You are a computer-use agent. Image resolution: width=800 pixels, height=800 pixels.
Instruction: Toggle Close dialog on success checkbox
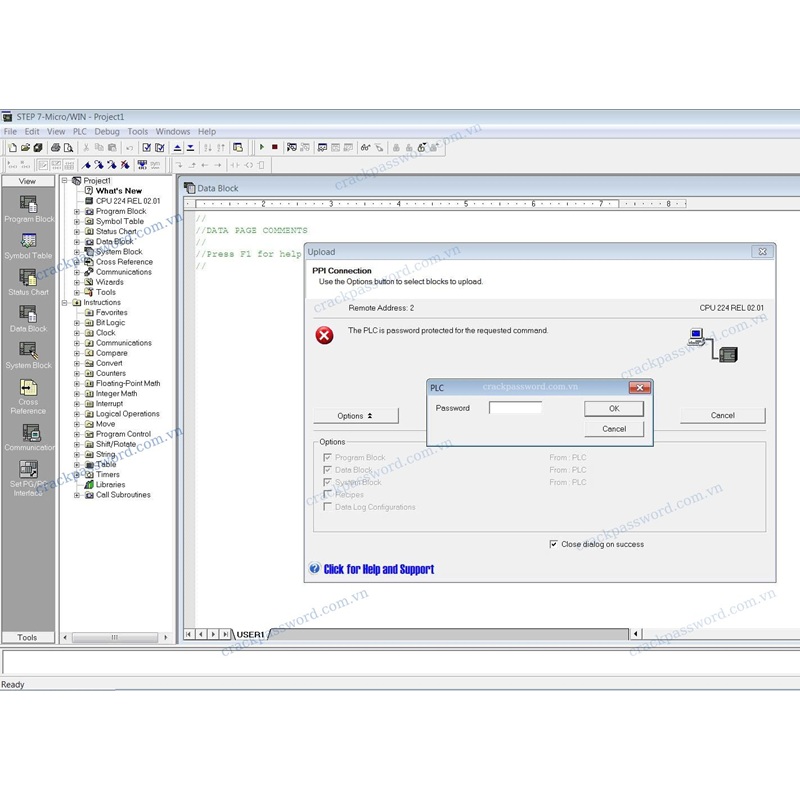point(554,545)
